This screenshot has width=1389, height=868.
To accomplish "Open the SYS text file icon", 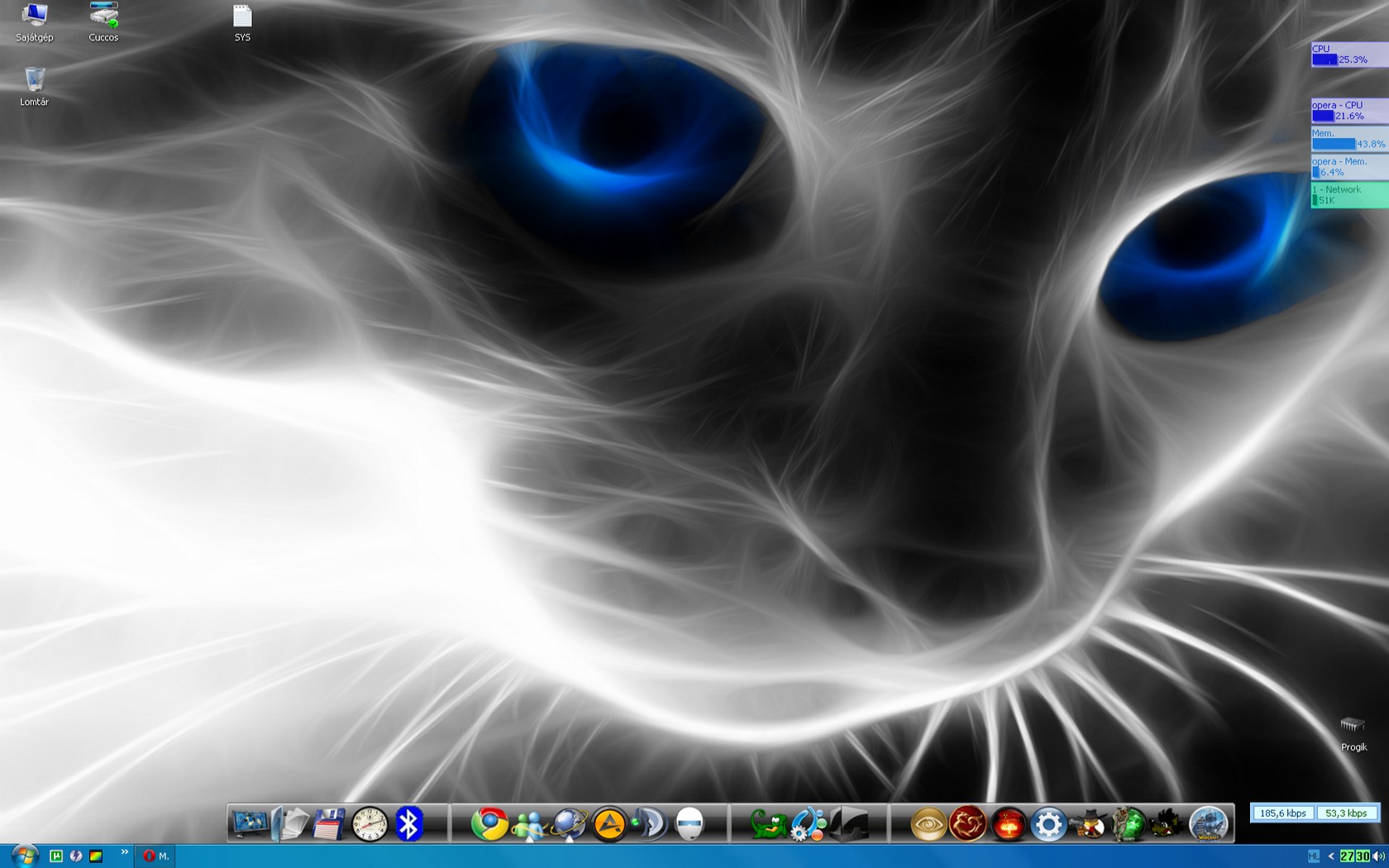I will [x=242, y=23].
